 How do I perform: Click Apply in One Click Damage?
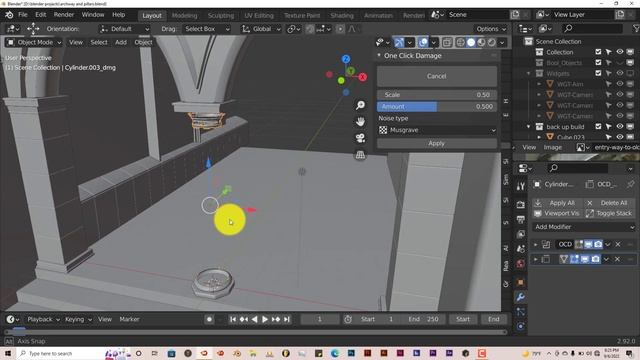[437, 143]
